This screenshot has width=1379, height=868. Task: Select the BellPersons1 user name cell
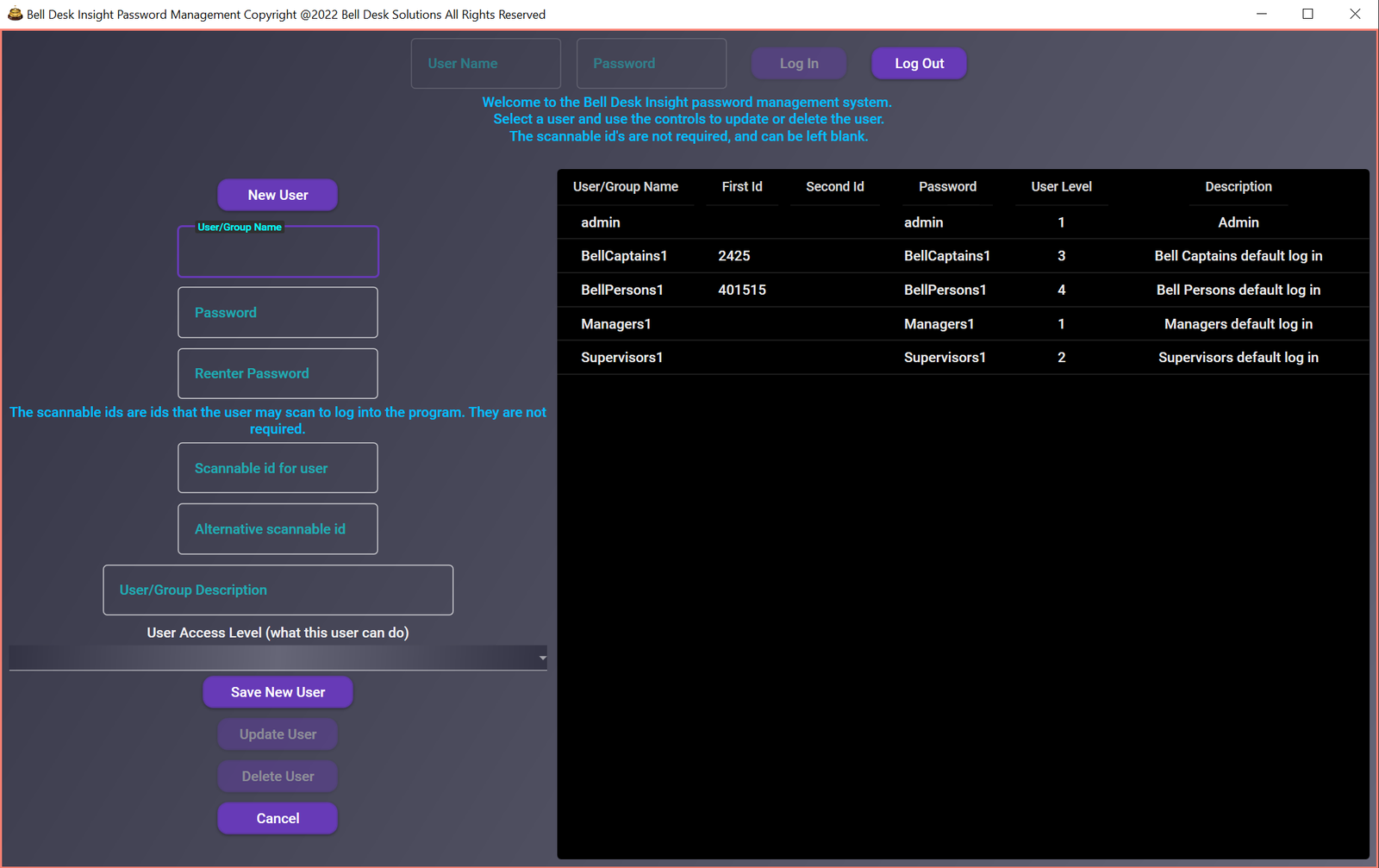point(622,290)
